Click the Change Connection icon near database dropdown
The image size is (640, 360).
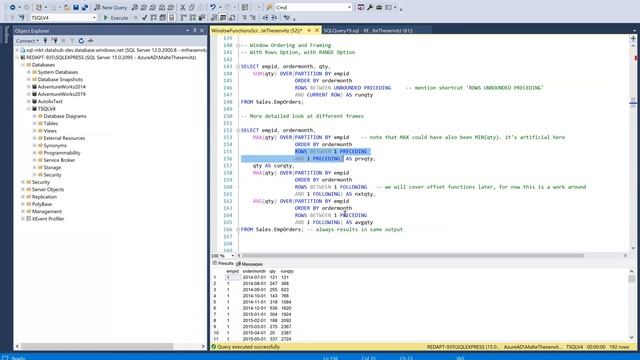point(22,18)
